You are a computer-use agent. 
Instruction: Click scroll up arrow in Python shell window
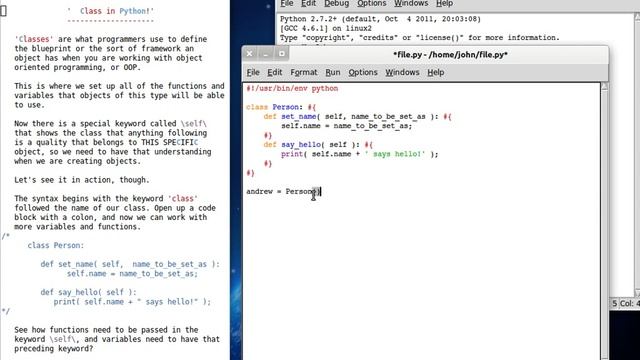637,16
